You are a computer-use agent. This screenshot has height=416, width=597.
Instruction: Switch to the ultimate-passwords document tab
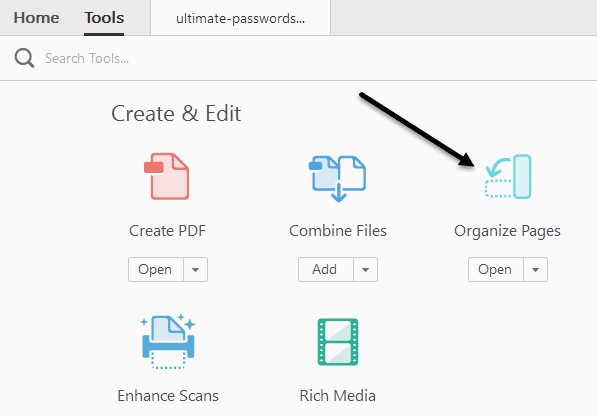[x=241, y=18]
